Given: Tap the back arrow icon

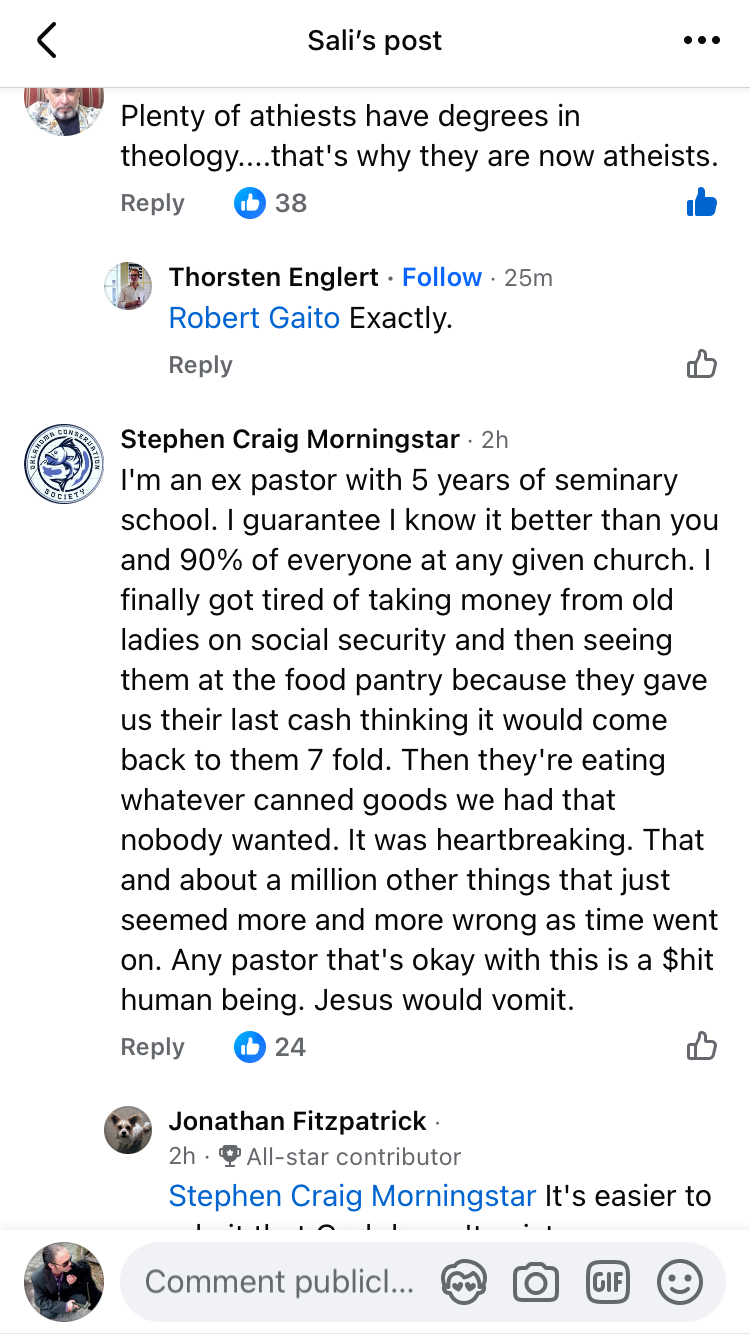Looking at the screenshot, I should coord(47,41).
